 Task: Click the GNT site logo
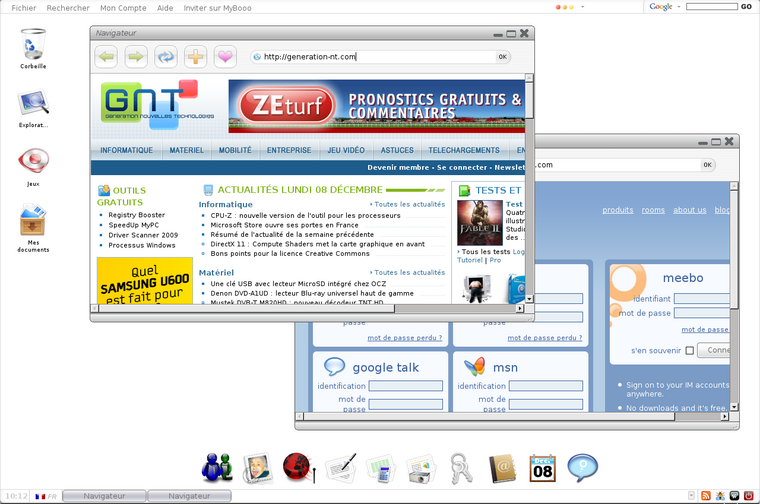point(157,104)
